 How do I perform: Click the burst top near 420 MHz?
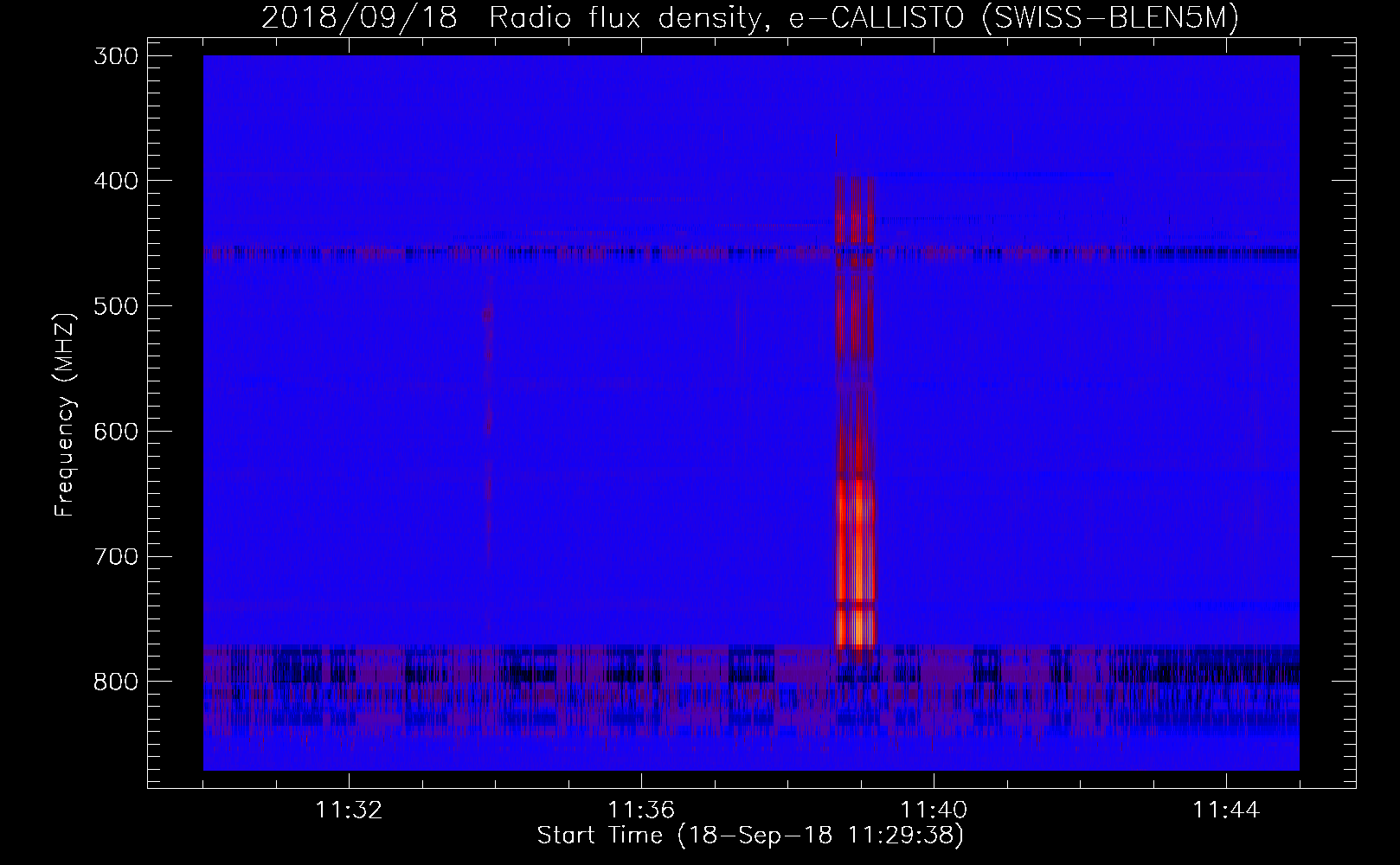coord(857,209)
